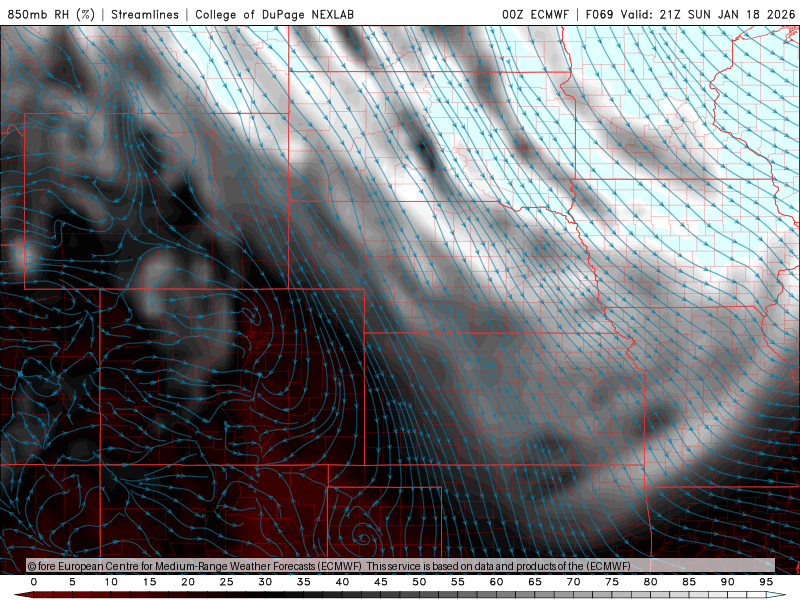Click the "55" value on the RH scale
The width and height of the screenshot is (800, 600).
[x=458, y=582]
